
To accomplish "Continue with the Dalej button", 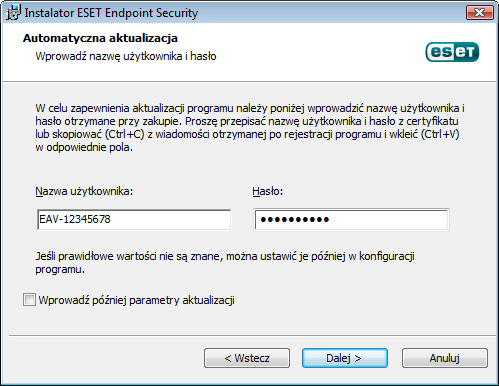I will [x=345, y=358].
